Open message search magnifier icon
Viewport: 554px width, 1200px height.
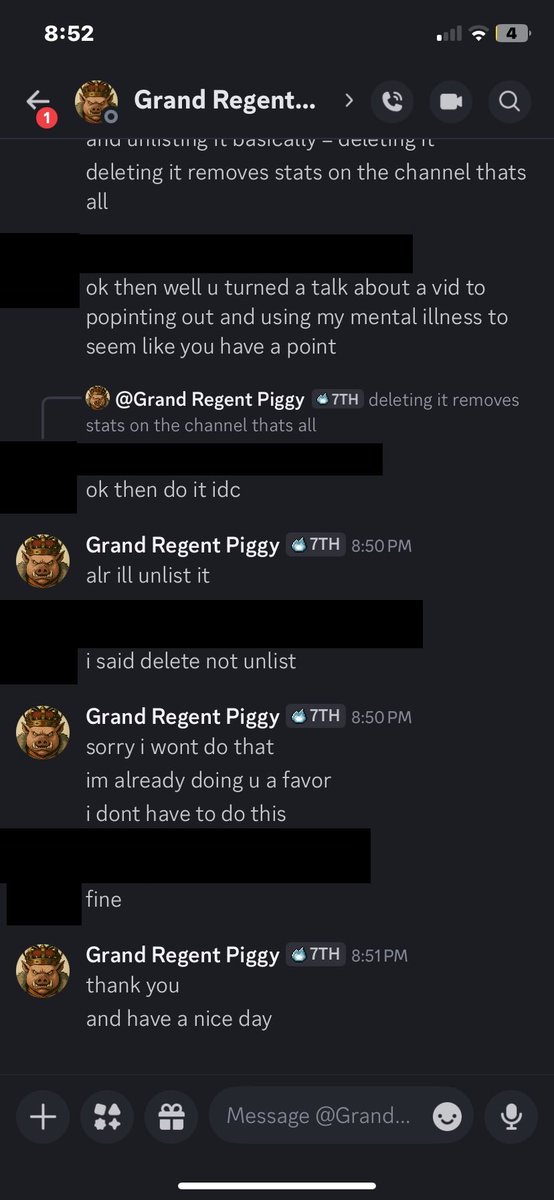click(x=509, y=101)
